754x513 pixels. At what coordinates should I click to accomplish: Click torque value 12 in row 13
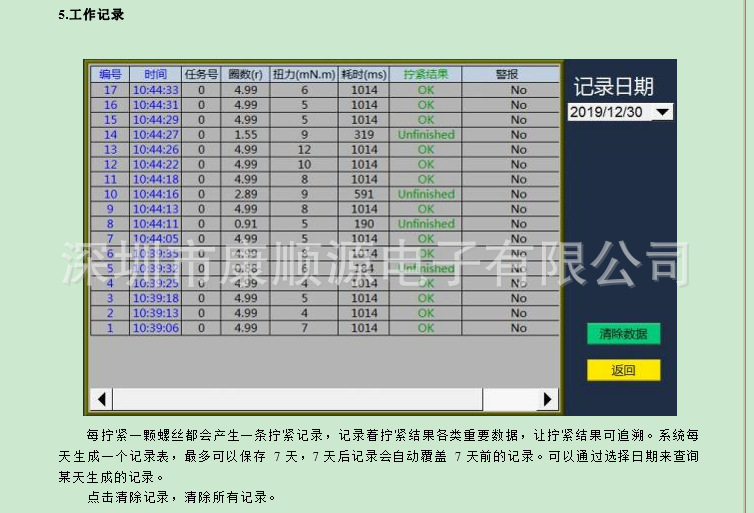(304, 150)
